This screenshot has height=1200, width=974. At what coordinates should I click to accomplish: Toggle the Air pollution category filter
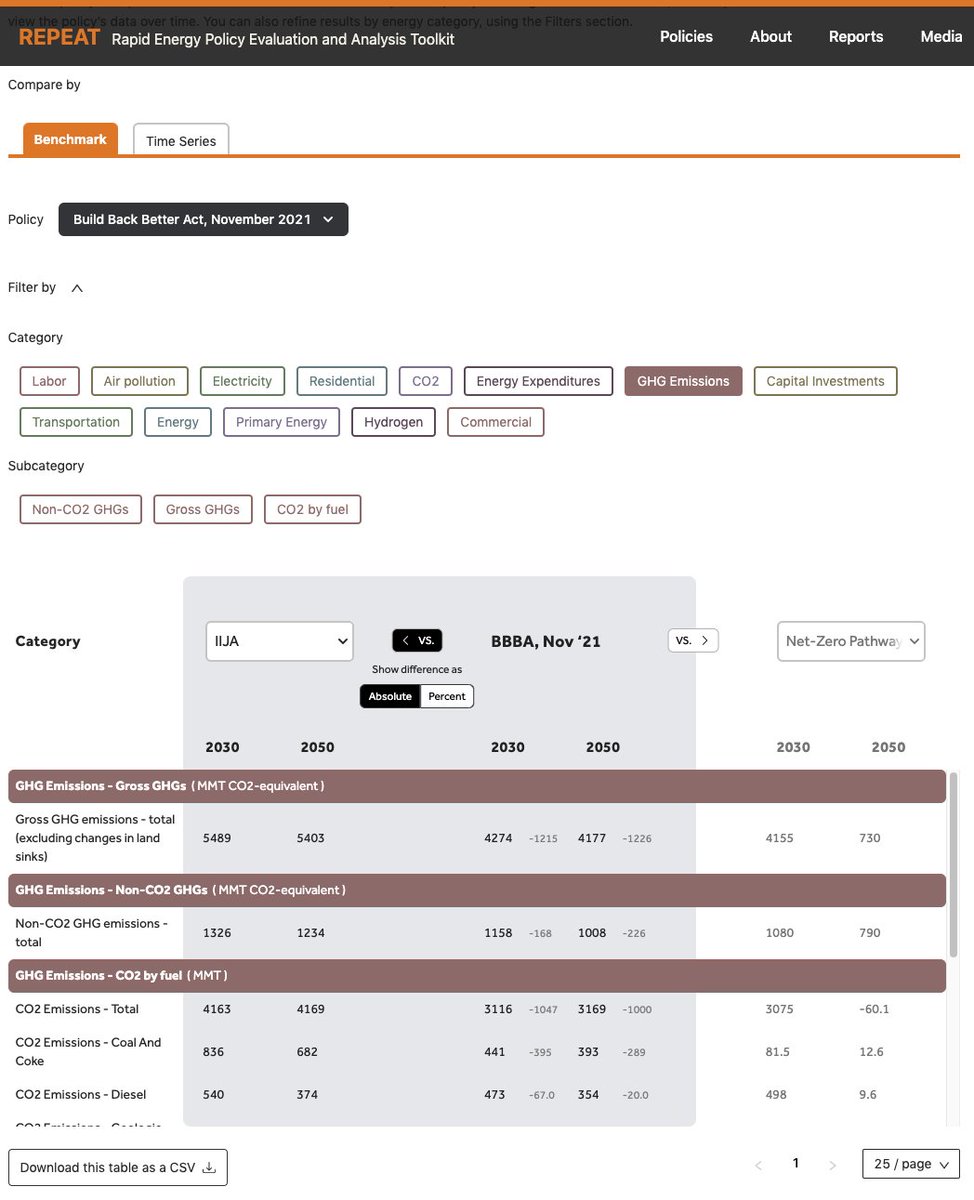(139, 381)
